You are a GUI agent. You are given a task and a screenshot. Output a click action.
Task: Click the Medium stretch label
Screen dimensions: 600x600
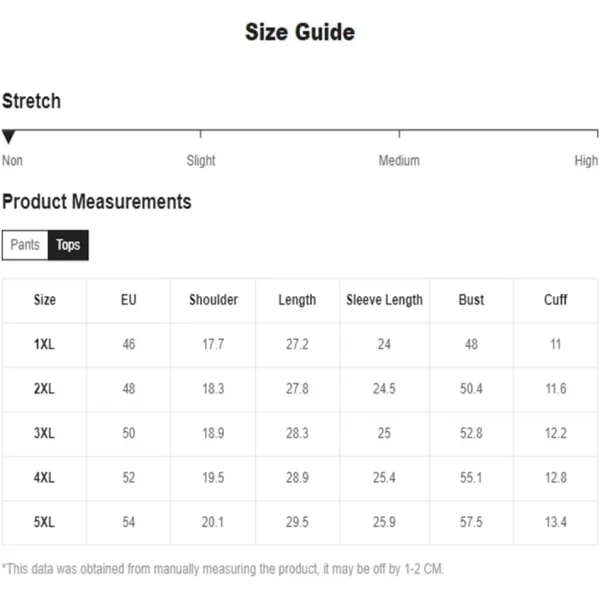point(399,160)
